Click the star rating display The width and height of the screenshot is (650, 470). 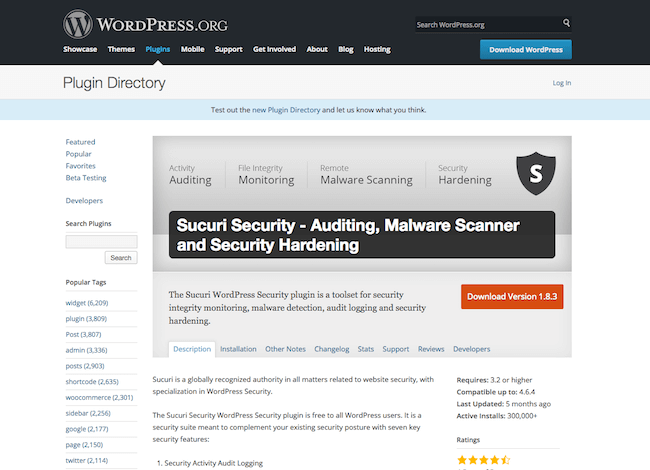[483, 460]
